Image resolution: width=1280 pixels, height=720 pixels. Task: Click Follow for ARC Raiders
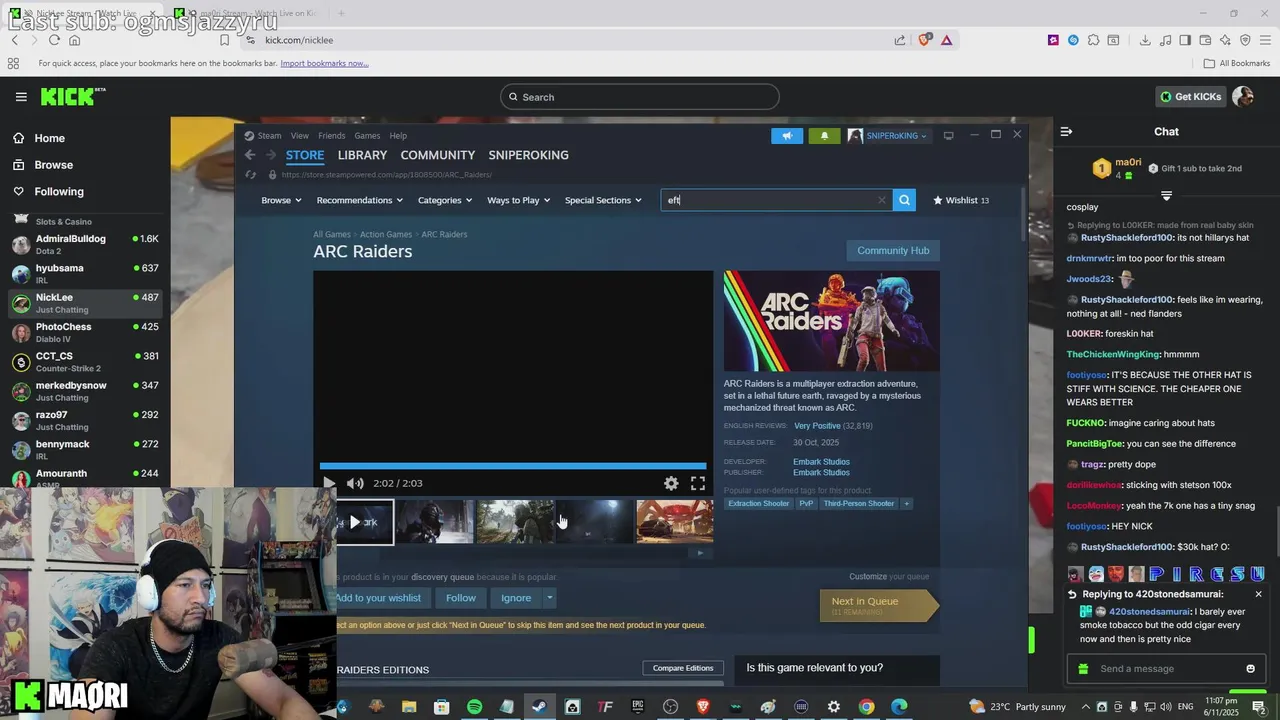(x=461, y=598)
